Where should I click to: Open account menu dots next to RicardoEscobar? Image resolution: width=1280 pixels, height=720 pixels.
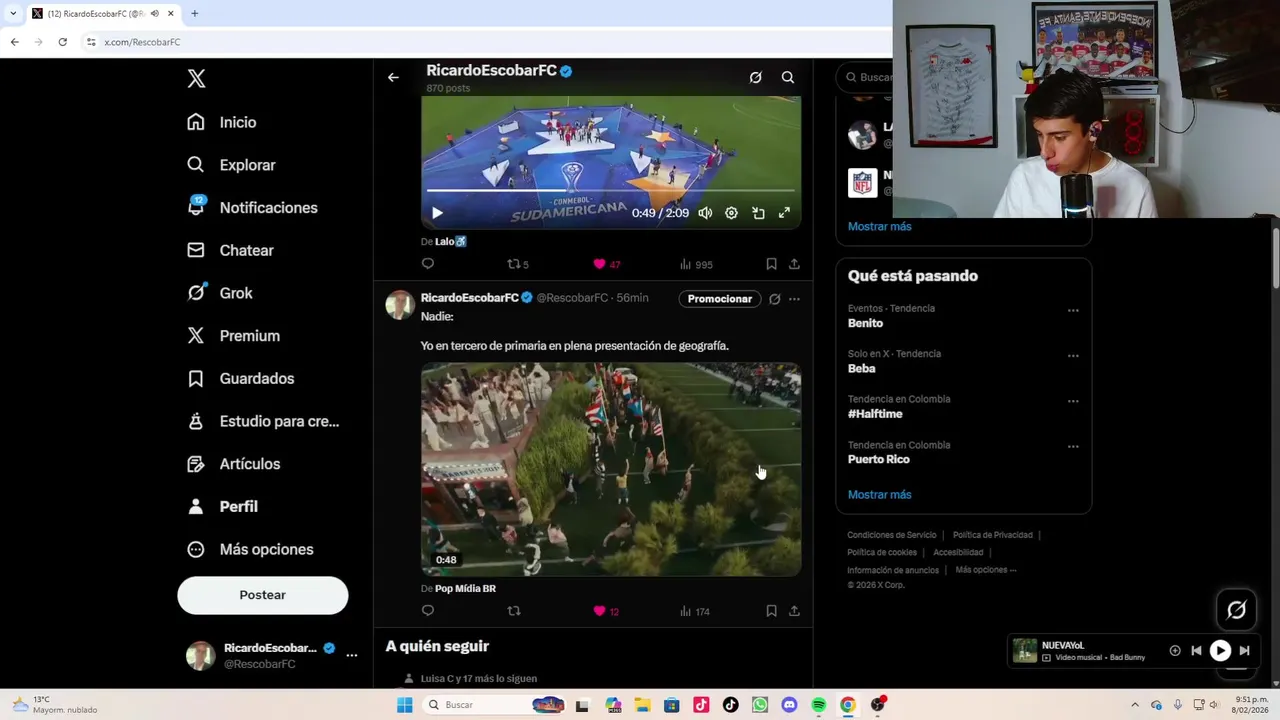(352, 655)
